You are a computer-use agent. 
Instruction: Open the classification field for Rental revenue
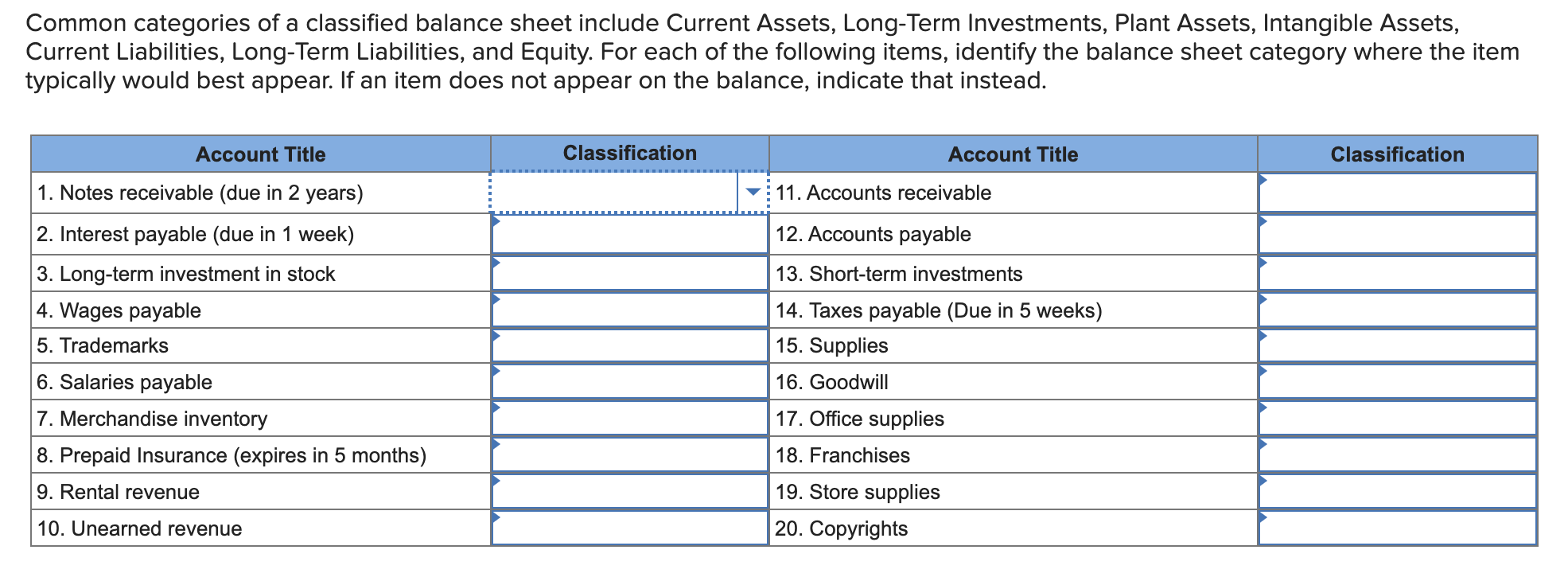click(628, 490)
